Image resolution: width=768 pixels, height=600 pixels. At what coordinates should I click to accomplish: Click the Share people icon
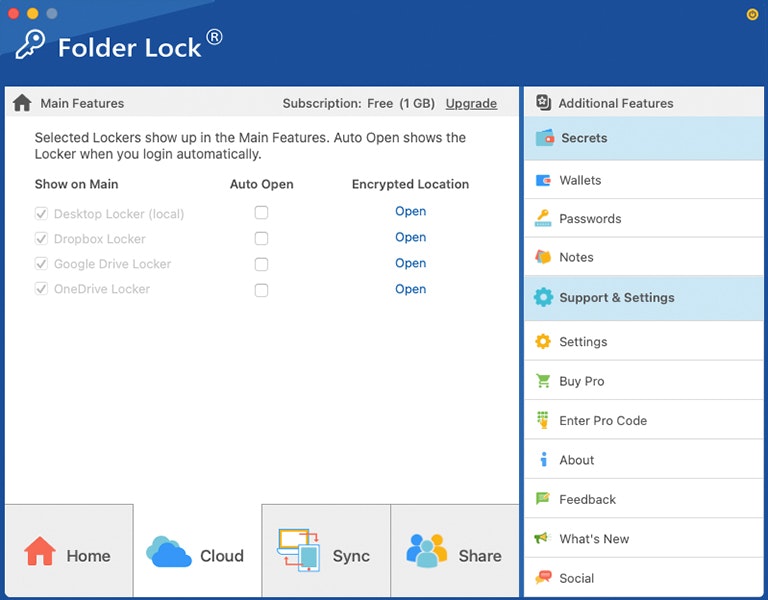click(427, 551)
